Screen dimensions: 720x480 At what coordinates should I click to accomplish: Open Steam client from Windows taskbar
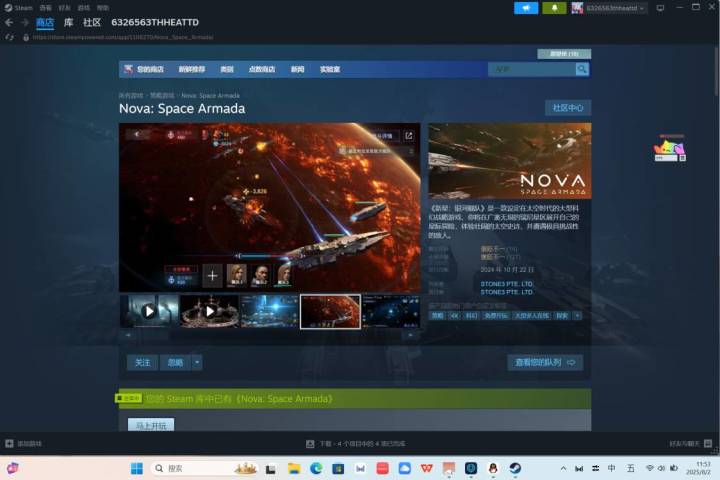coord(515,468)
